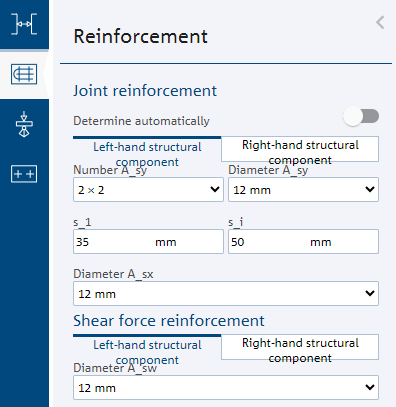Click the s_i input field
Viewport: 396px width, 407px height.
(303, 241)
